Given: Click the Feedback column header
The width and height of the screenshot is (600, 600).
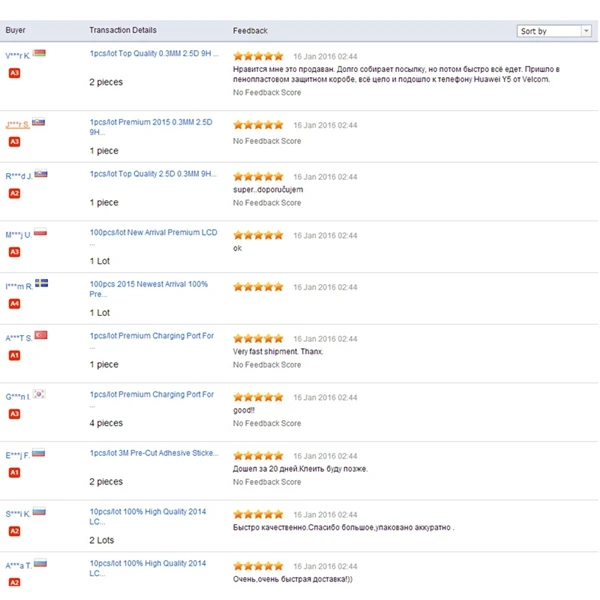Looking at the screenshot, I should (x=250, y=31).
